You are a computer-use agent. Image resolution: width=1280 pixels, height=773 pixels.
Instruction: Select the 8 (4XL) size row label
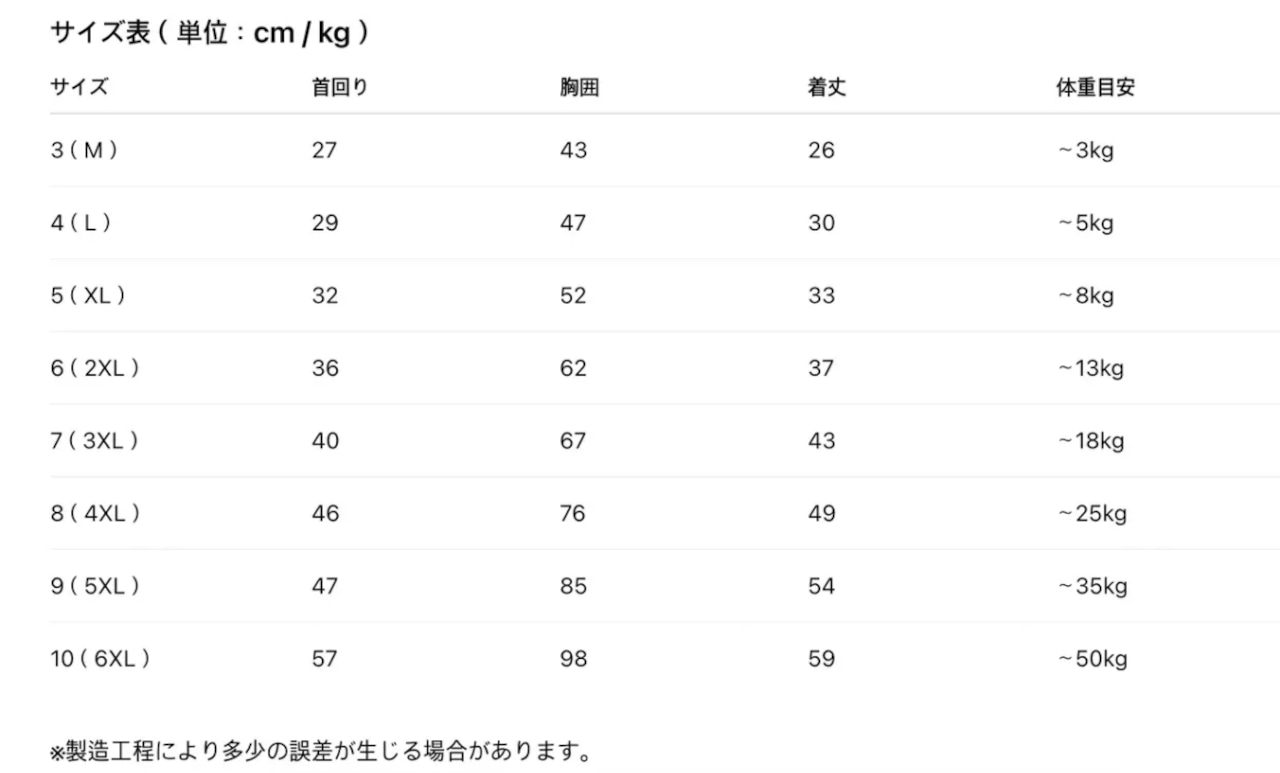point(95,514)
